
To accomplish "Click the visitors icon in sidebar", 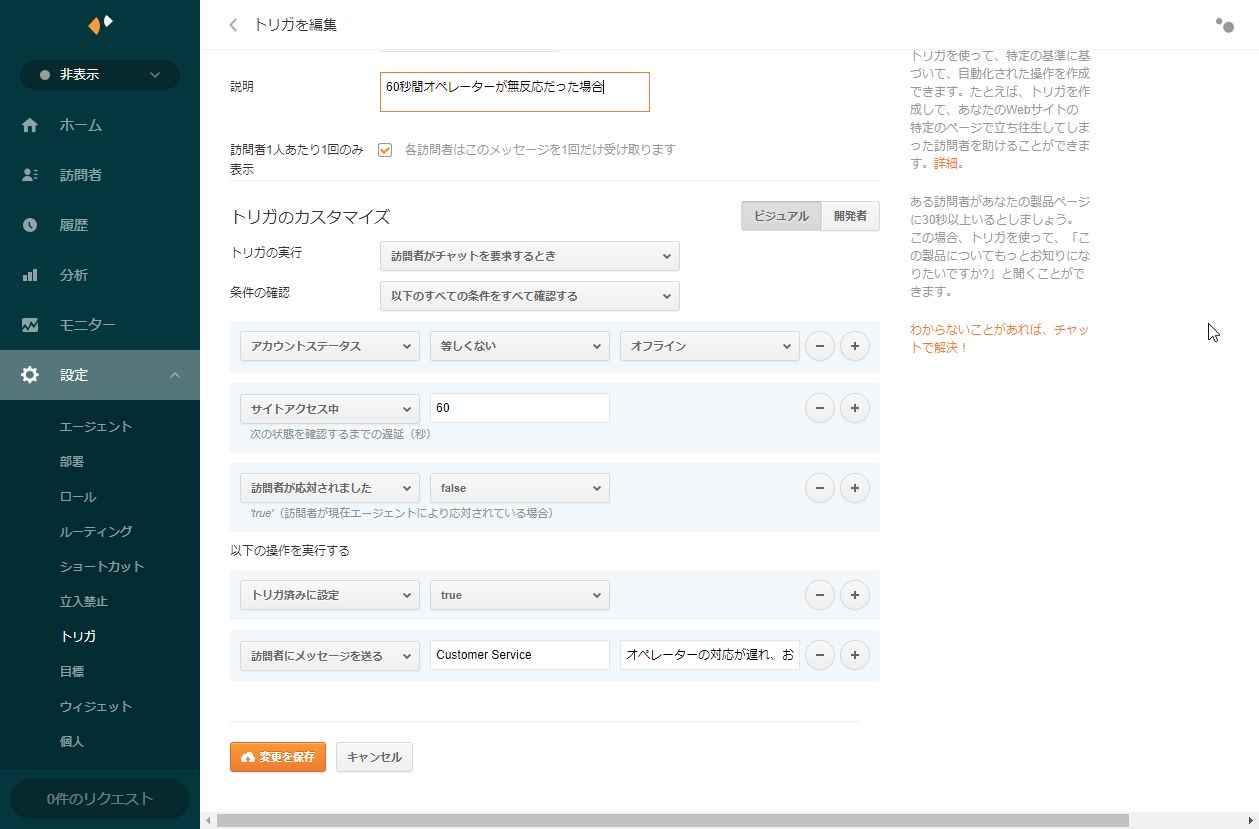I will 30,175.
